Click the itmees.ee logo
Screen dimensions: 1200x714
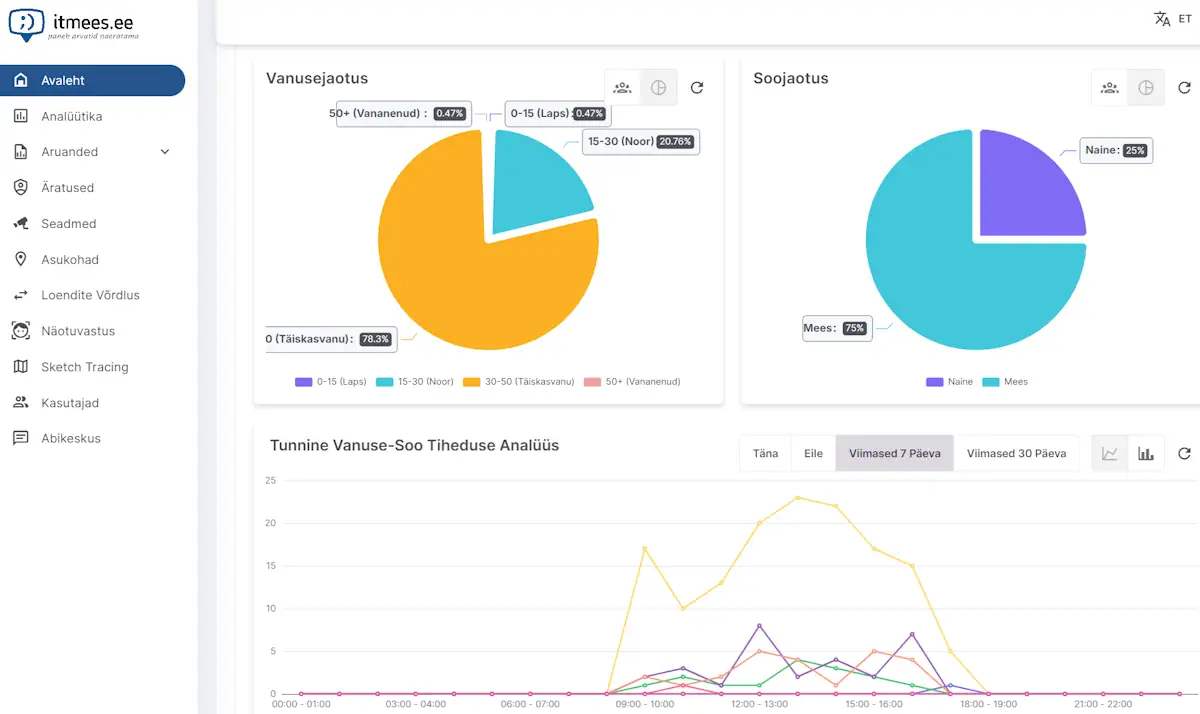(73, 26)
